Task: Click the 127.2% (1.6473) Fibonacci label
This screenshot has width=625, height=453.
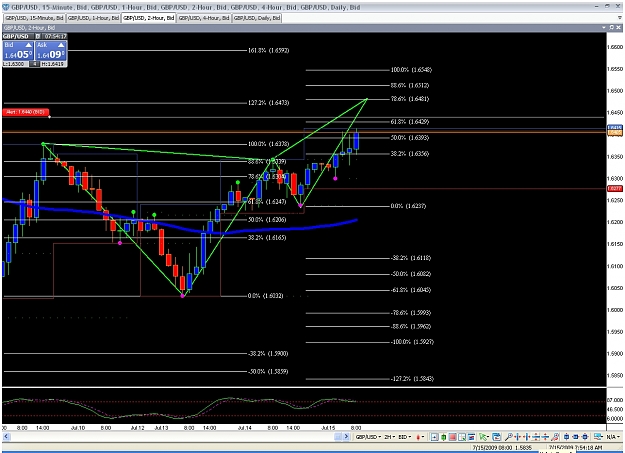Action: pyautogui.click(x=269, y=102)
